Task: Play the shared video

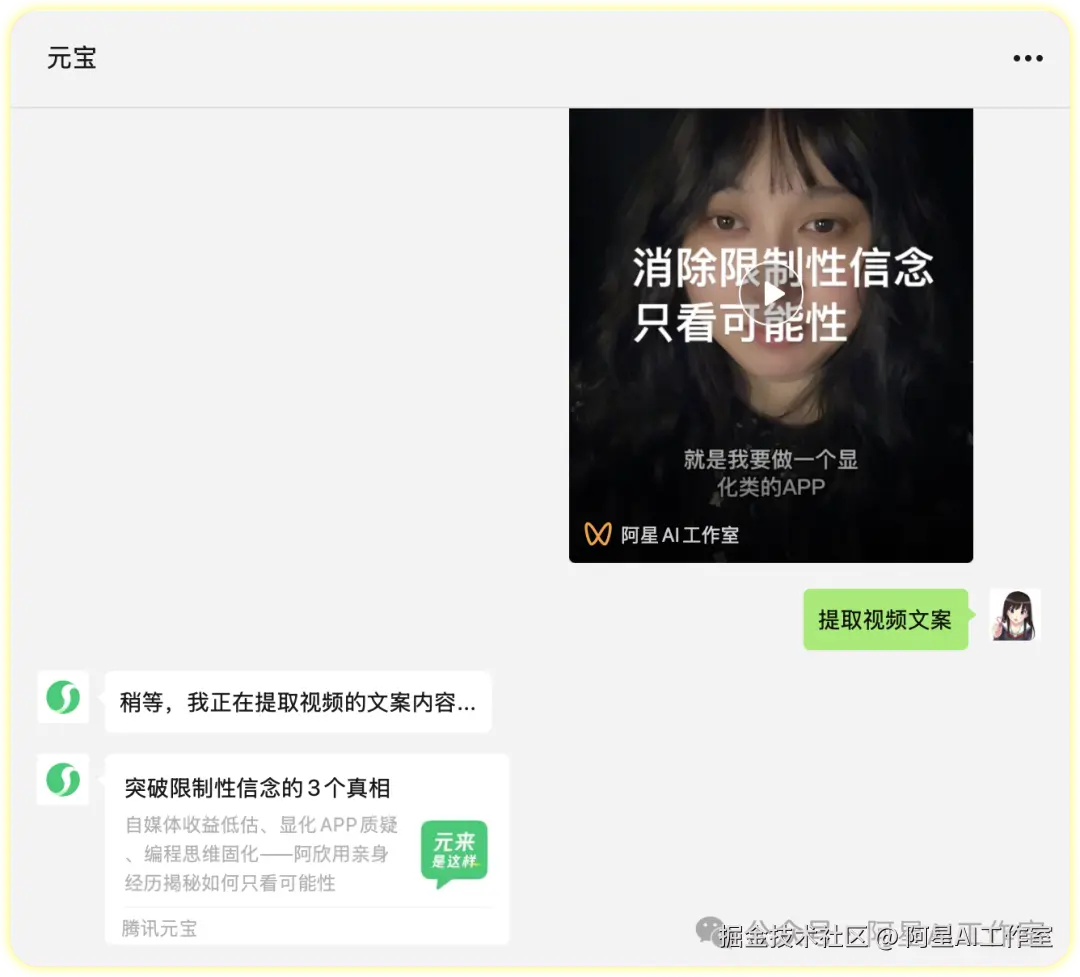Action: coord(771,295)
